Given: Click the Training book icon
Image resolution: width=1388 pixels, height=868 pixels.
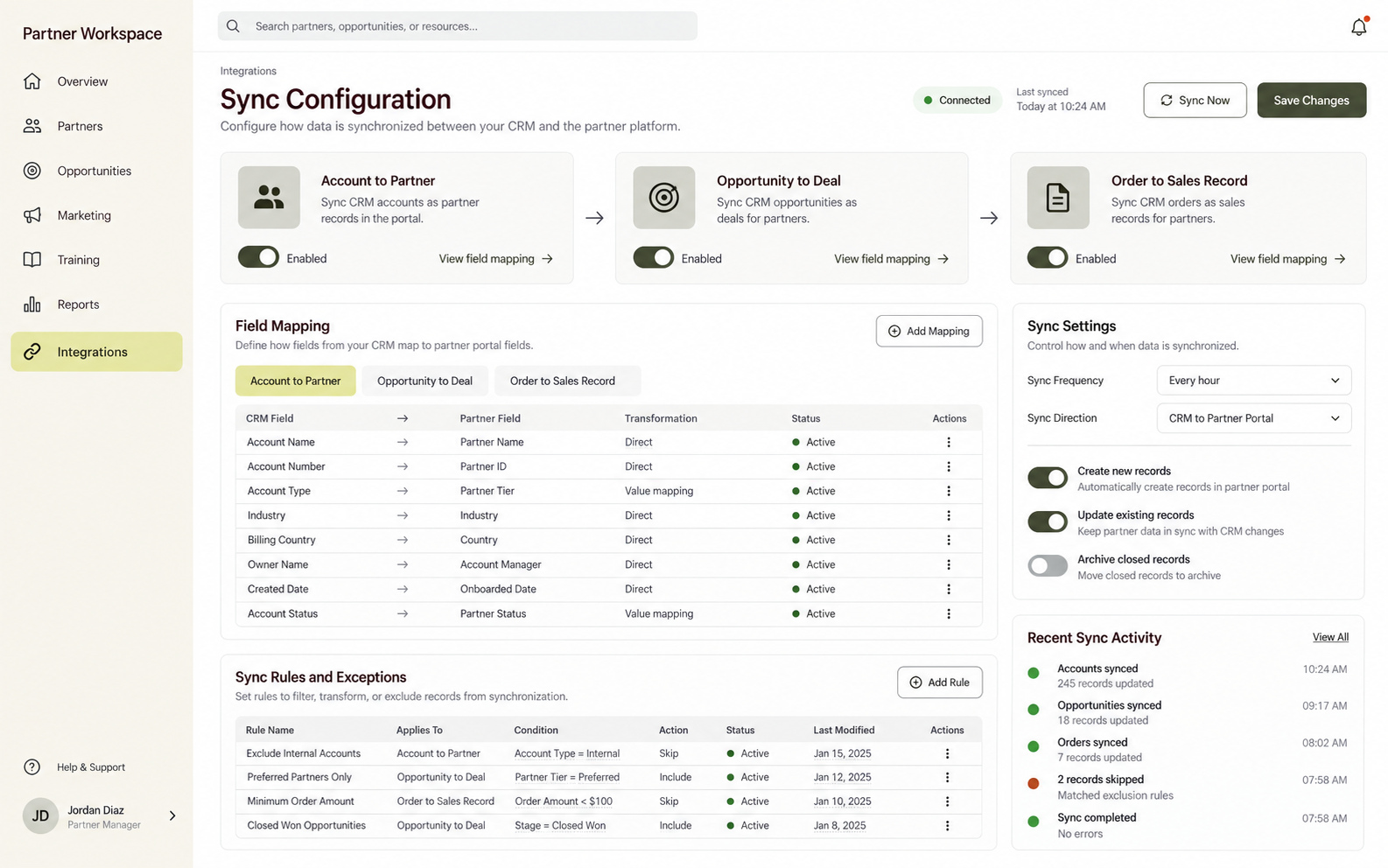Looking at the screenshot, I should (x=32, y=260).
